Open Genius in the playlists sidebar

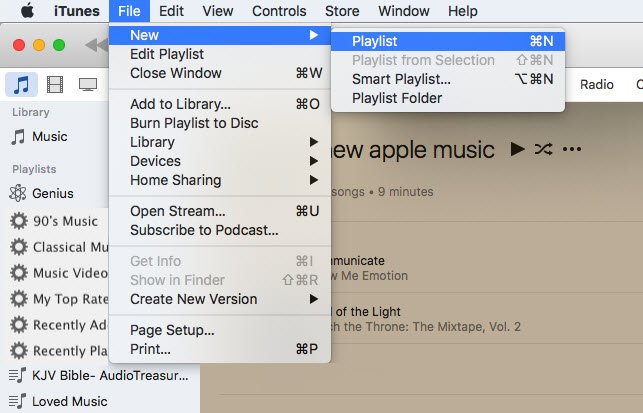[x=52, y=194]
